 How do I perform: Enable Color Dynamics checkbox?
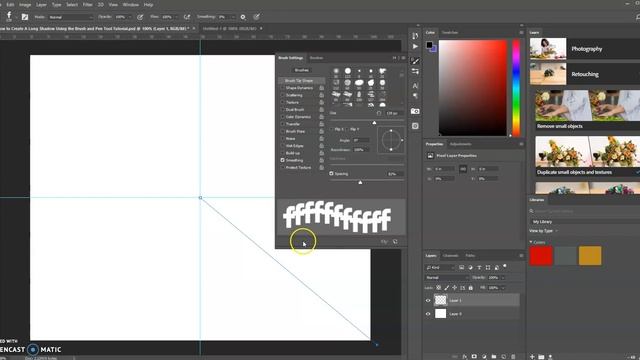[282, 117]
